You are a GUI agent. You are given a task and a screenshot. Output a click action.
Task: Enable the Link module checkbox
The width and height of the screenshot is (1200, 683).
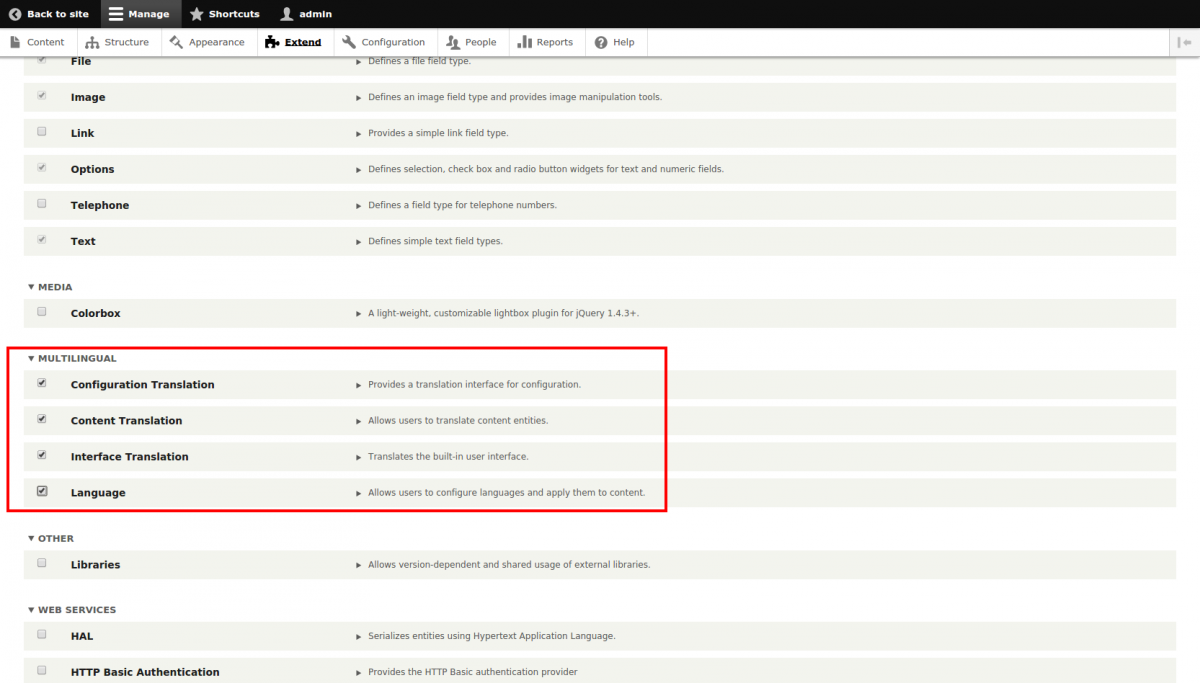click(x=42, y=131)
